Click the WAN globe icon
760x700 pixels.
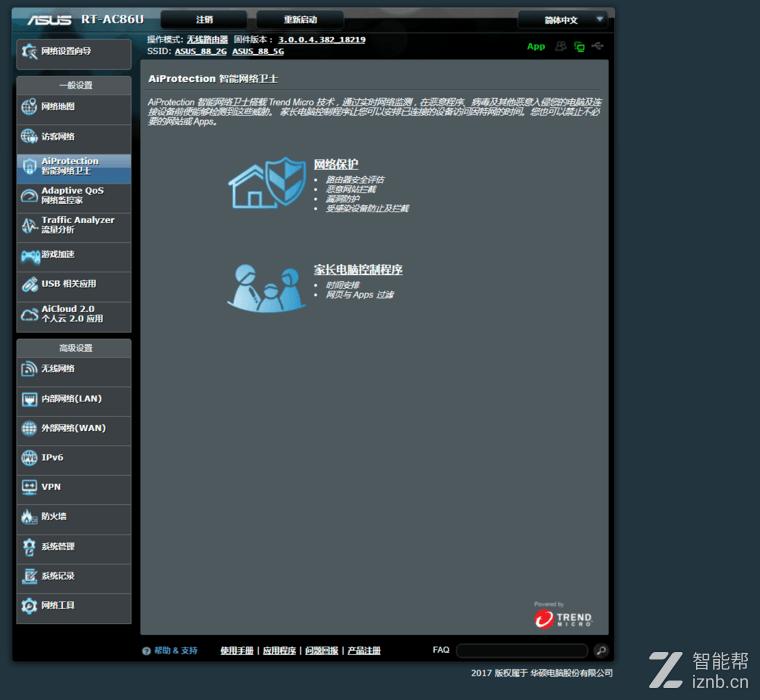[29, 429]
